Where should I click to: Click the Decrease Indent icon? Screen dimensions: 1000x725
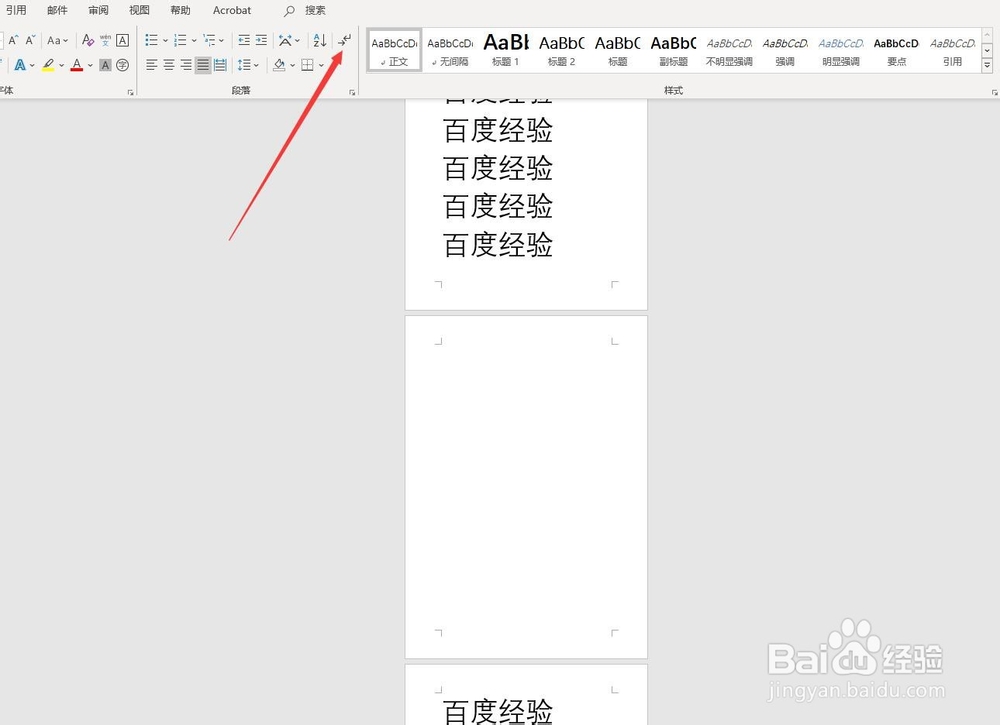click(x=244, y=40)
